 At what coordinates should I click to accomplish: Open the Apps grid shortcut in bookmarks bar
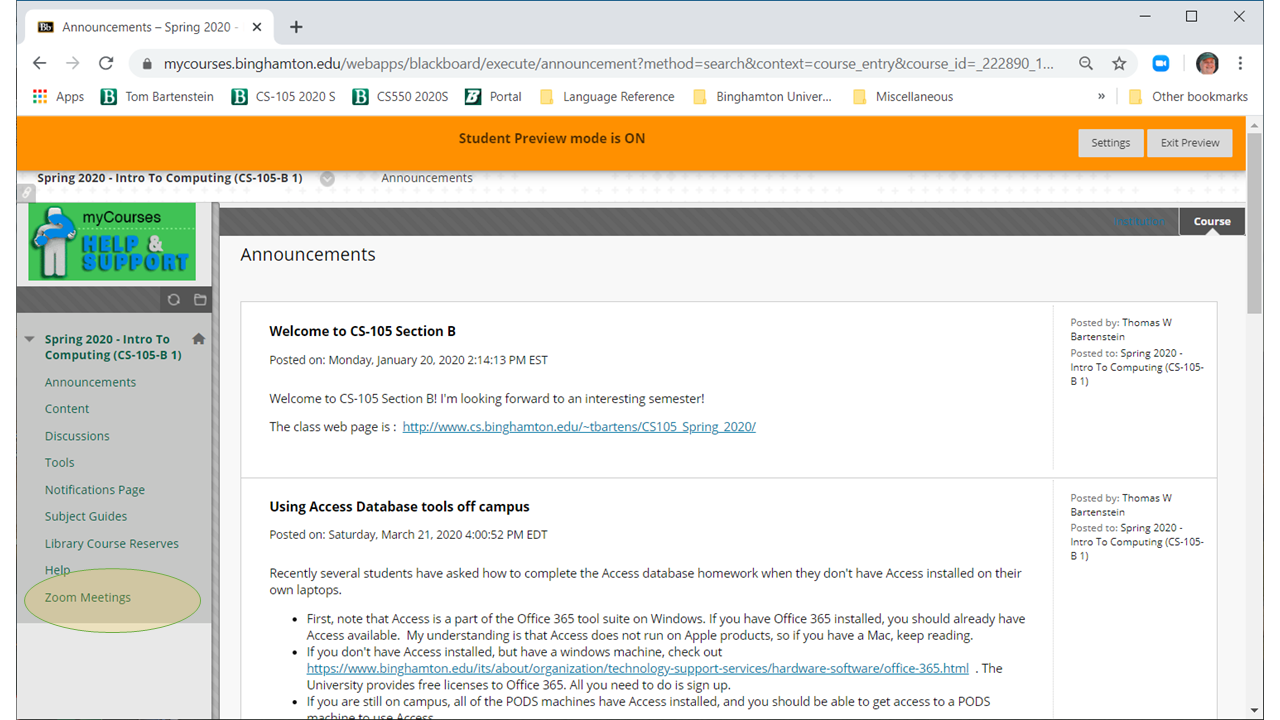click(x=58, y=97)
